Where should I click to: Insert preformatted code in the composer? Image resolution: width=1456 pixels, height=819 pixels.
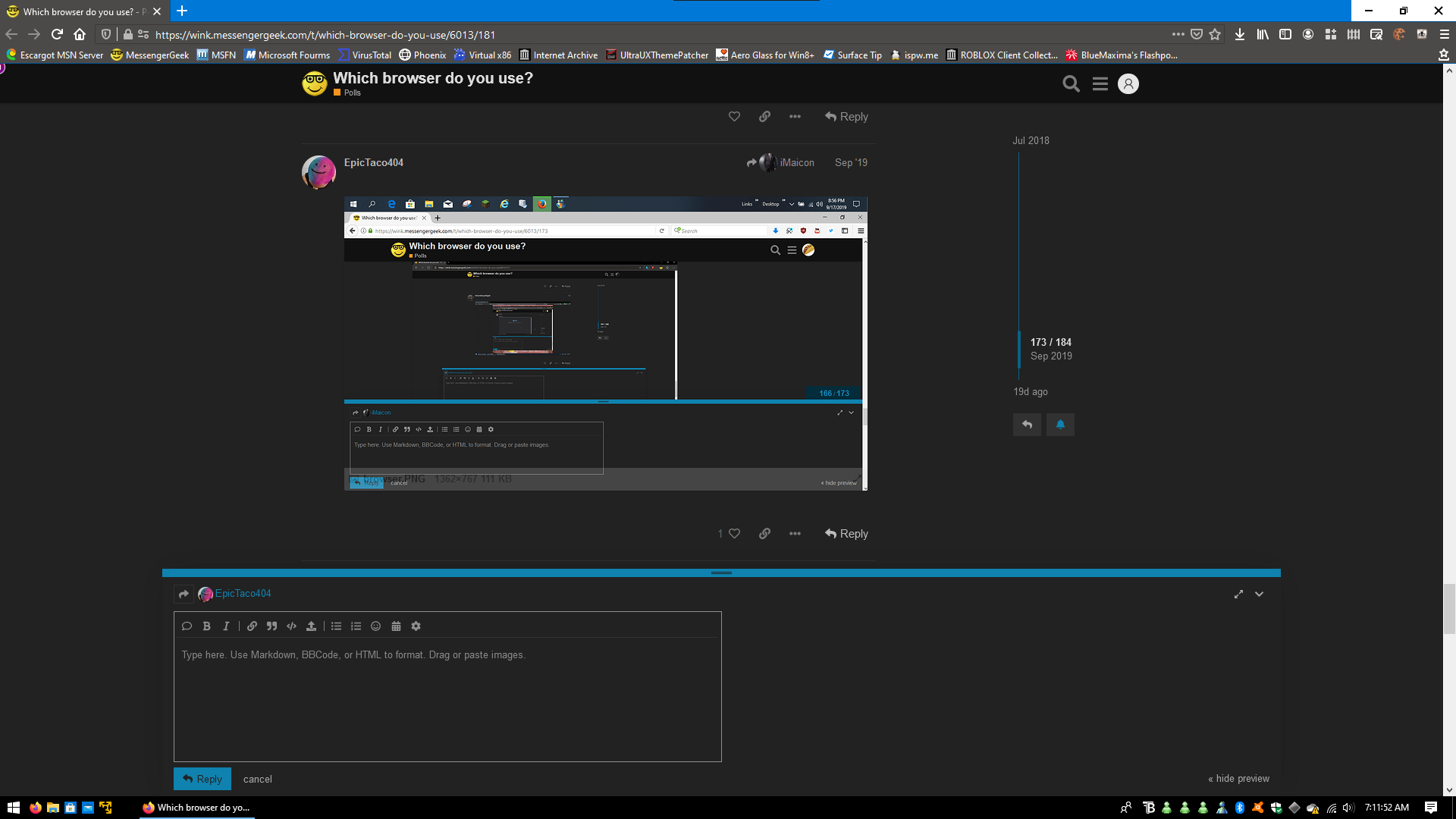[x=291, y=626]
